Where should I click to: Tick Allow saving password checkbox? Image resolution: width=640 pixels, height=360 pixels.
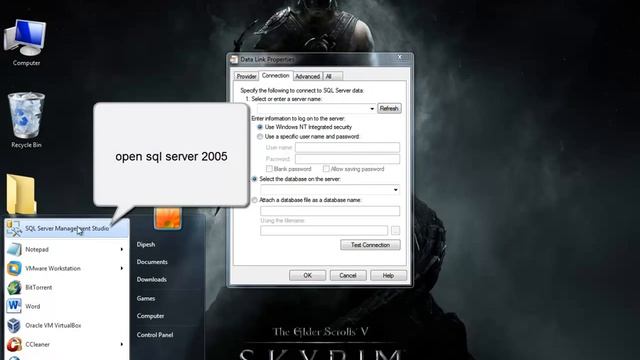click(326, 169)
